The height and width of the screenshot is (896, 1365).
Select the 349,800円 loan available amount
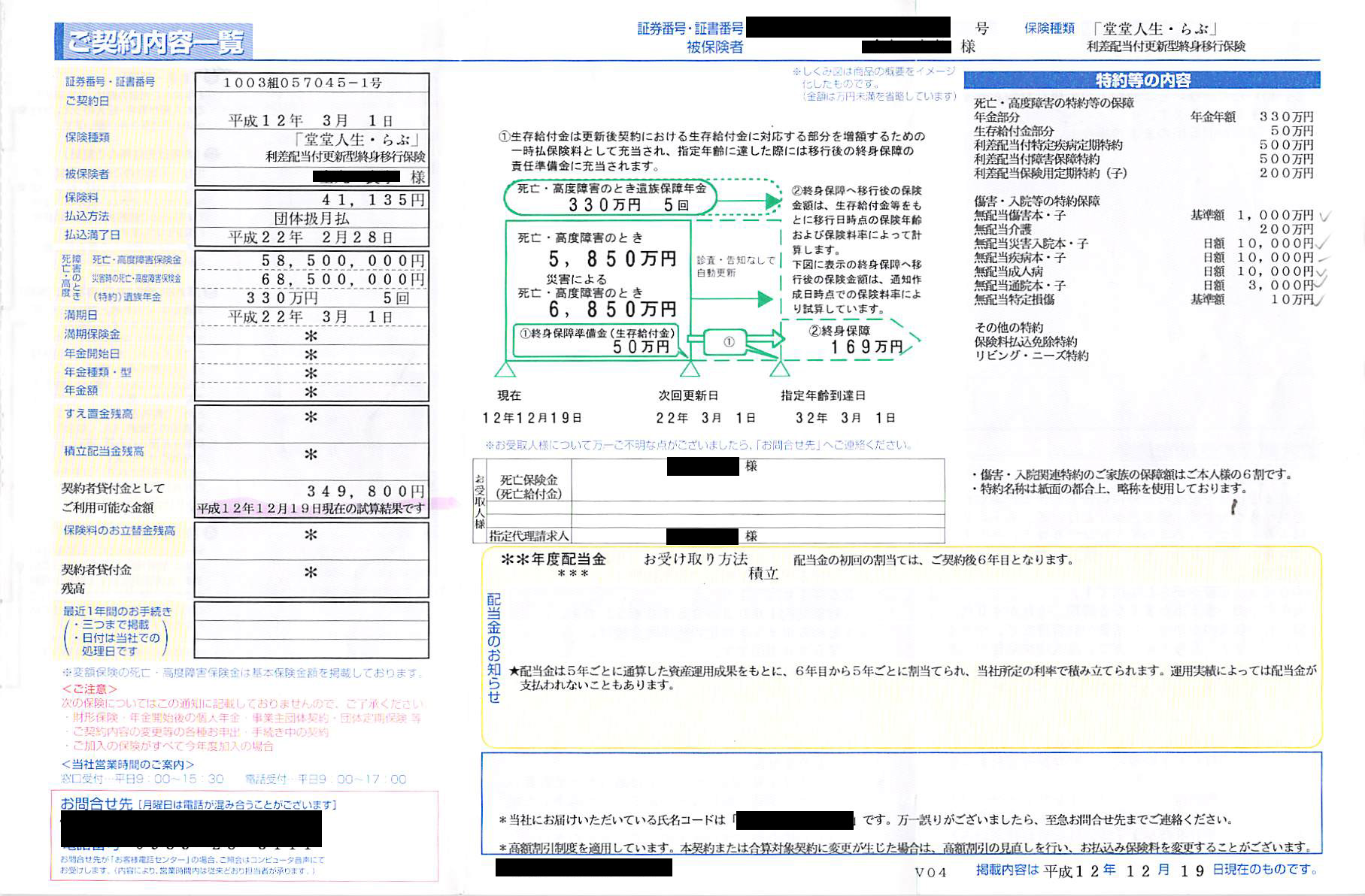click(x=366, y=491)
